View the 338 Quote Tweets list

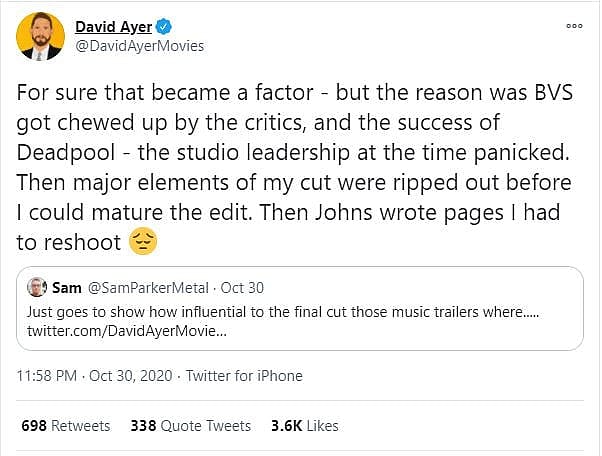point(190,425)
